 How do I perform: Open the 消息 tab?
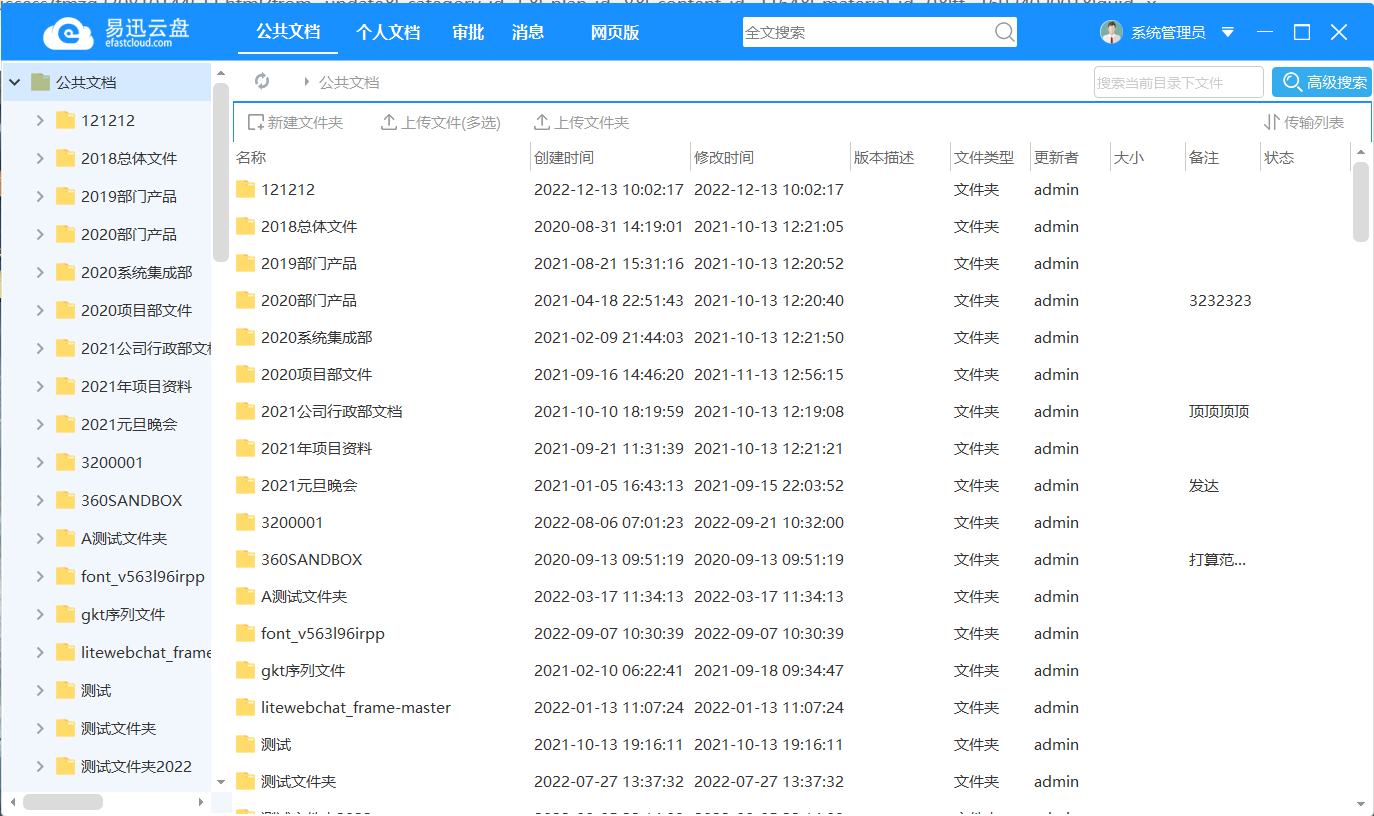point(527,32)
